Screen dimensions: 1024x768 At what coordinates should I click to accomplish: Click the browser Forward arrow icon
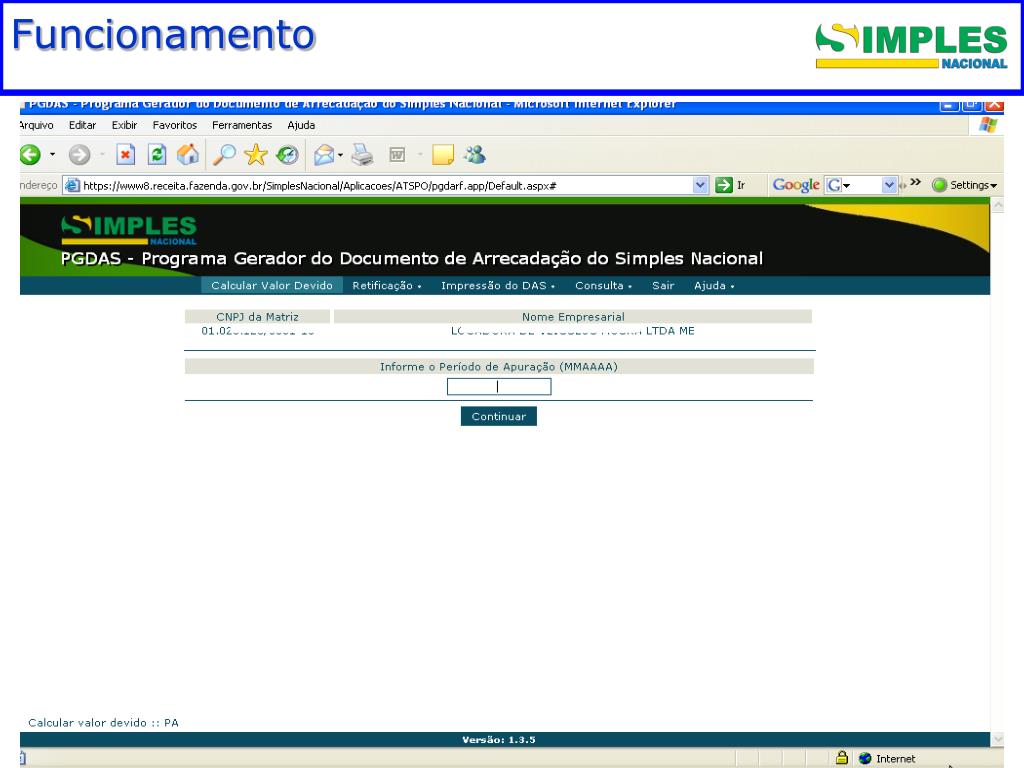[x=80, y=155]
